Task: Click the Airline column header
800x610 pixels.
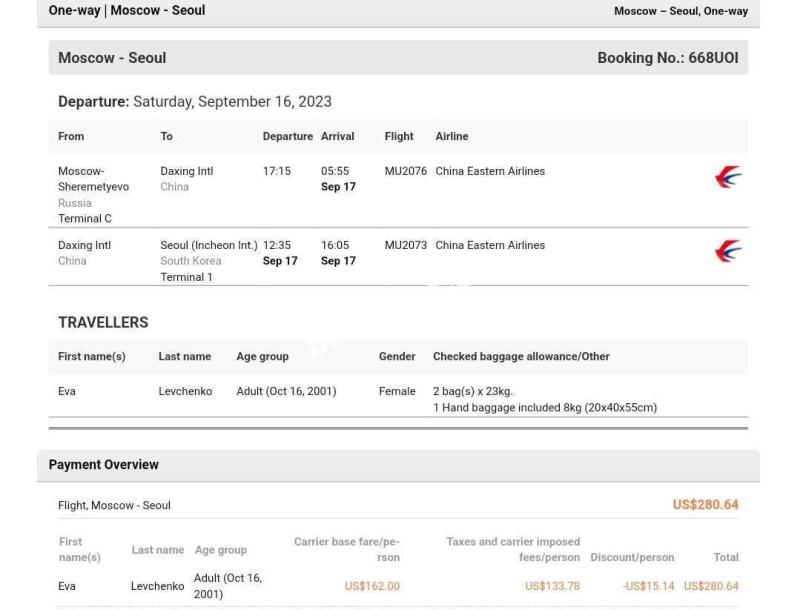Action: [x=452, y=136]
